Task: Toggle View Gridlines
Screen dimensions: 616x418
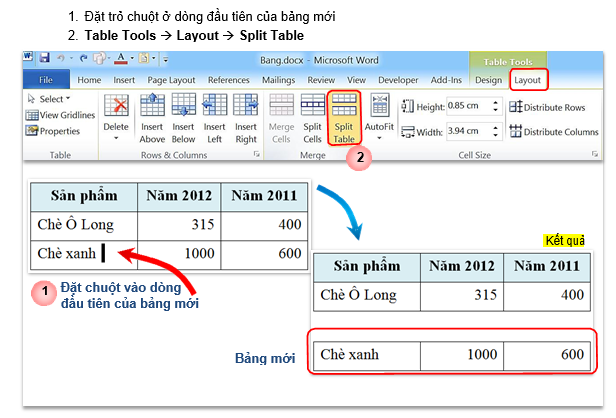Action: point(60,115)
